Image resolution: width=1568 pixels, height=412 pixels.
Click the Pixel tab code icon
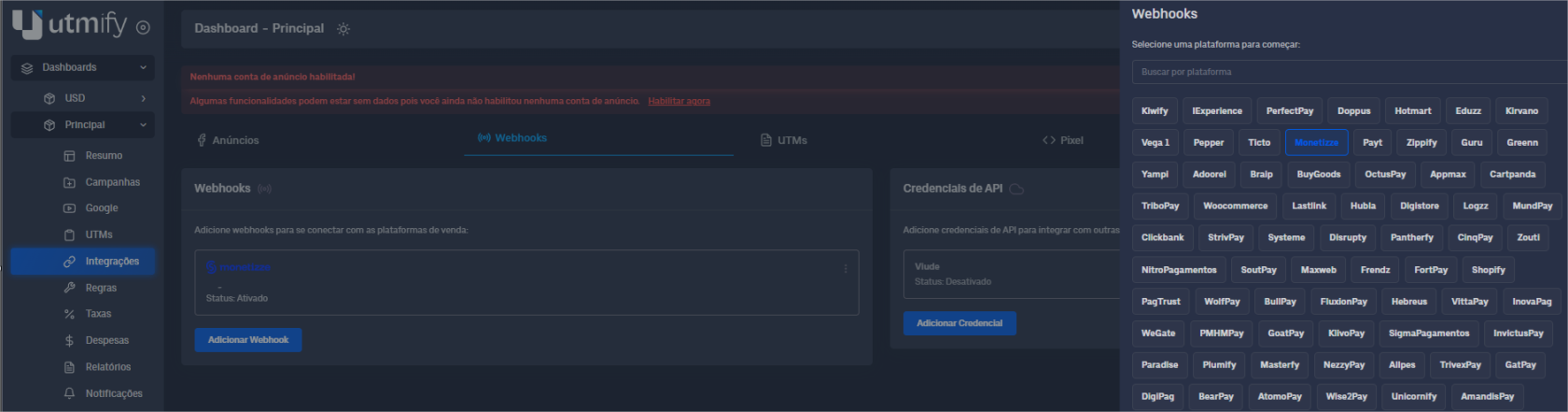click(1049, 140)
